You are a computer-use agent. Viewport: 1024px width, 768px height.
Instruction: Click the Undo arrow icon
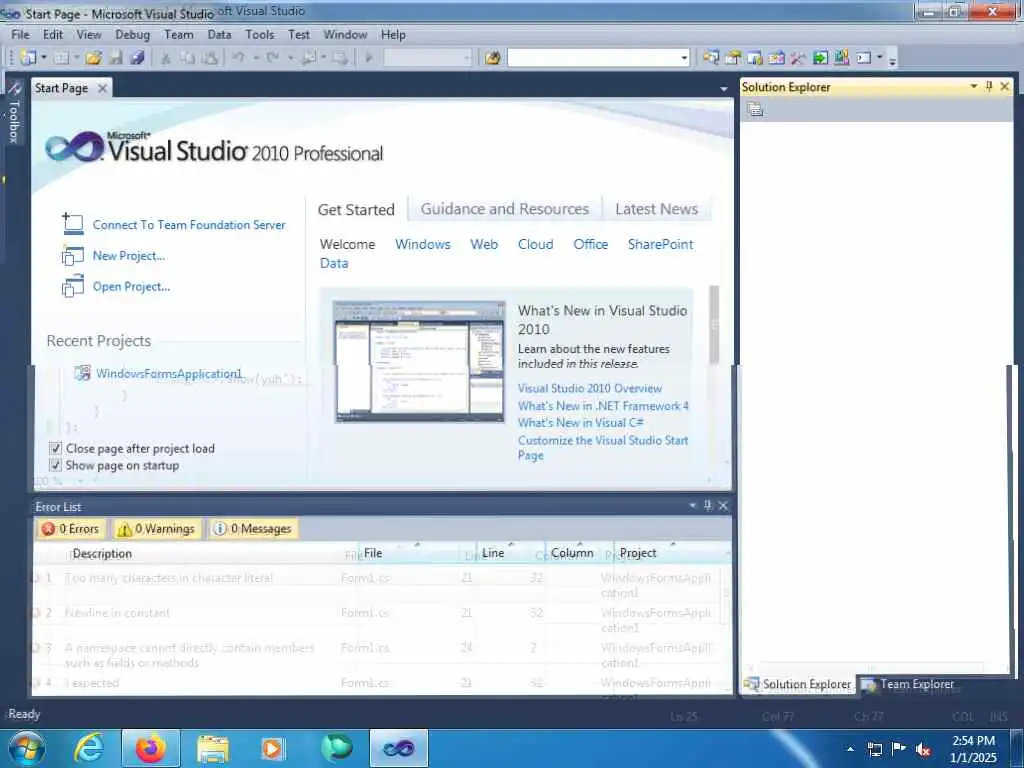(x=239, y=57)
